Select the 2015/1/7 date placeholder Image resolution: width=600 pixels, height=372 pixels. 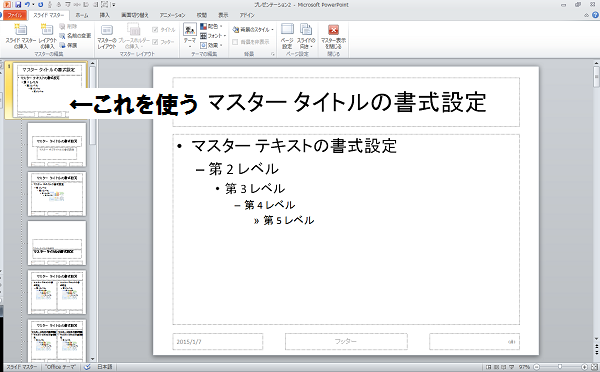click(x=218, y=341)
